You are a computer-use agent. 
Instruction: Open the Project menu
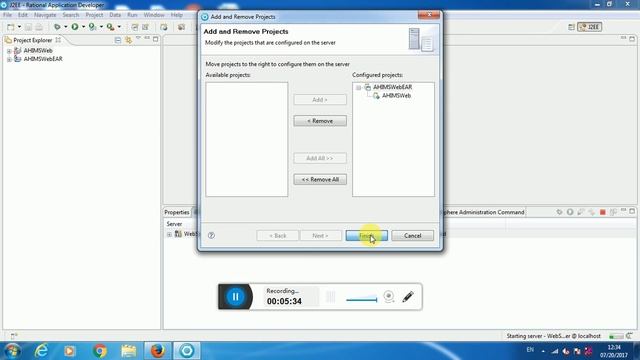(94, 15)
